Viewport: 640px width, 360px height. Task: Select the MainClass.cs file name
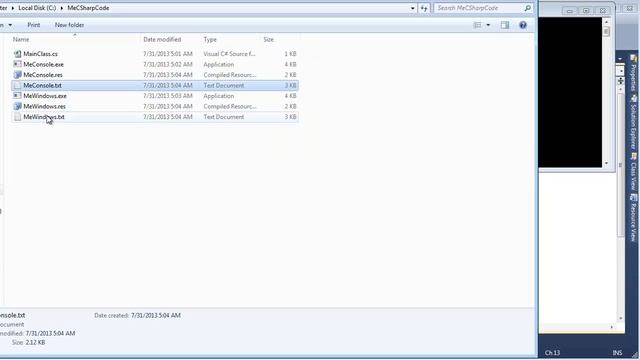[x=40, y=54]
